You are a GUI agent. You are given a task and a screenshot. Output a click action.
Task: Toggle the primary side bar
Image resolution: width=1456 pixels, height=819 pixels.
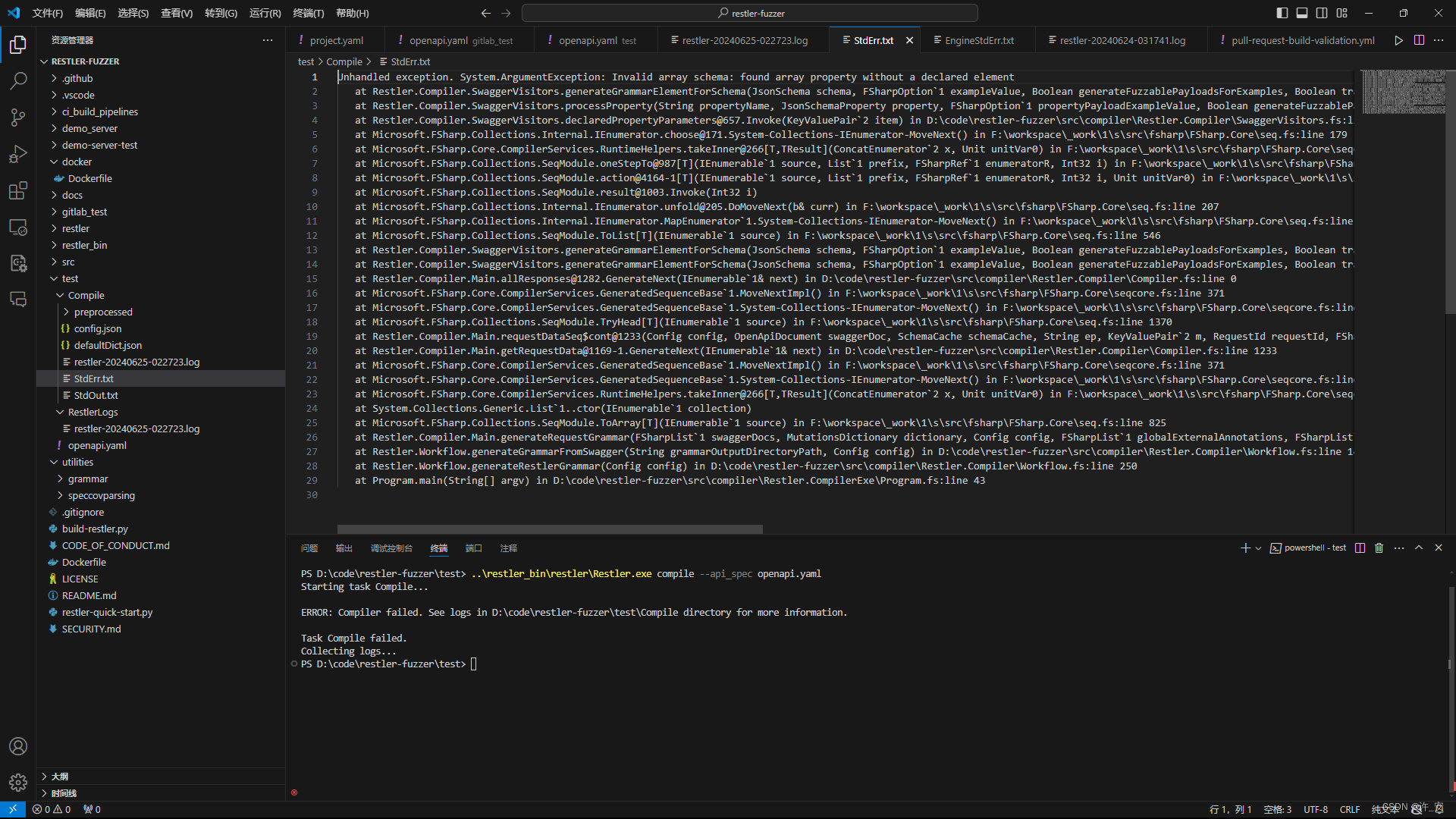(1282, 13)
